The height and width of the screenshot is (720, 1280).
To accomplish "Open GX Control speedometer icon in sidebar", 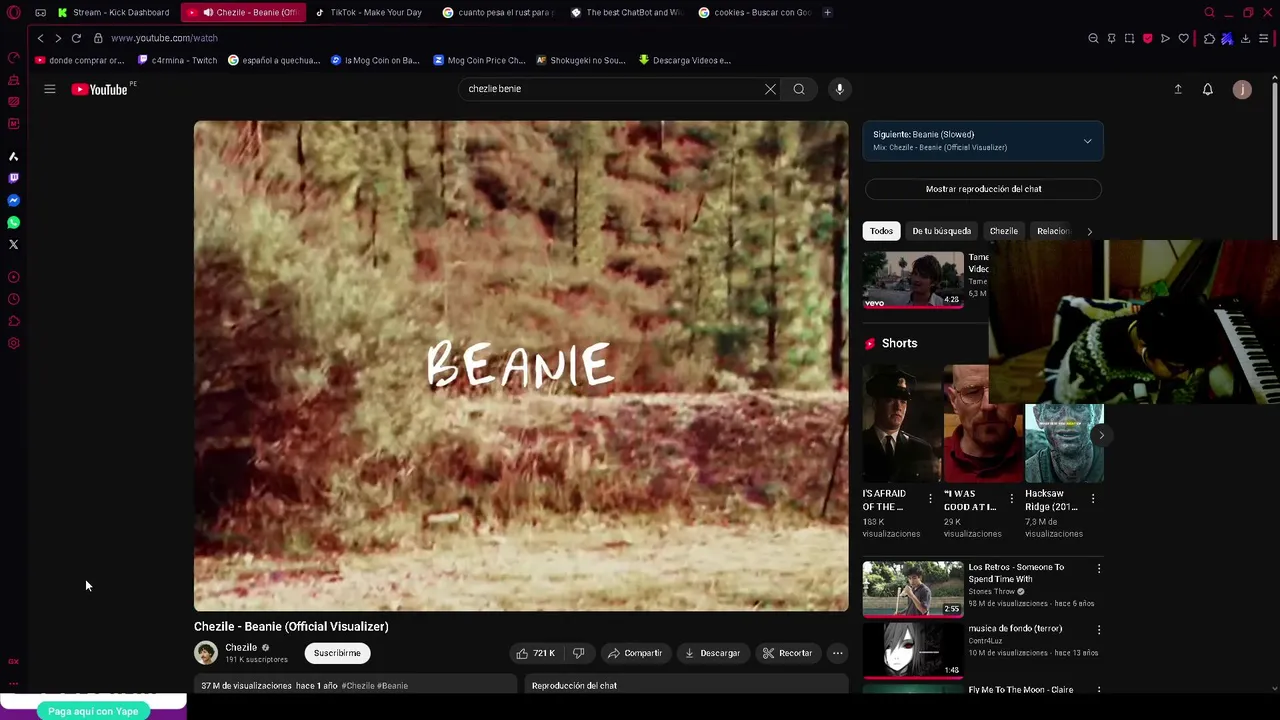I will (13, 57).
